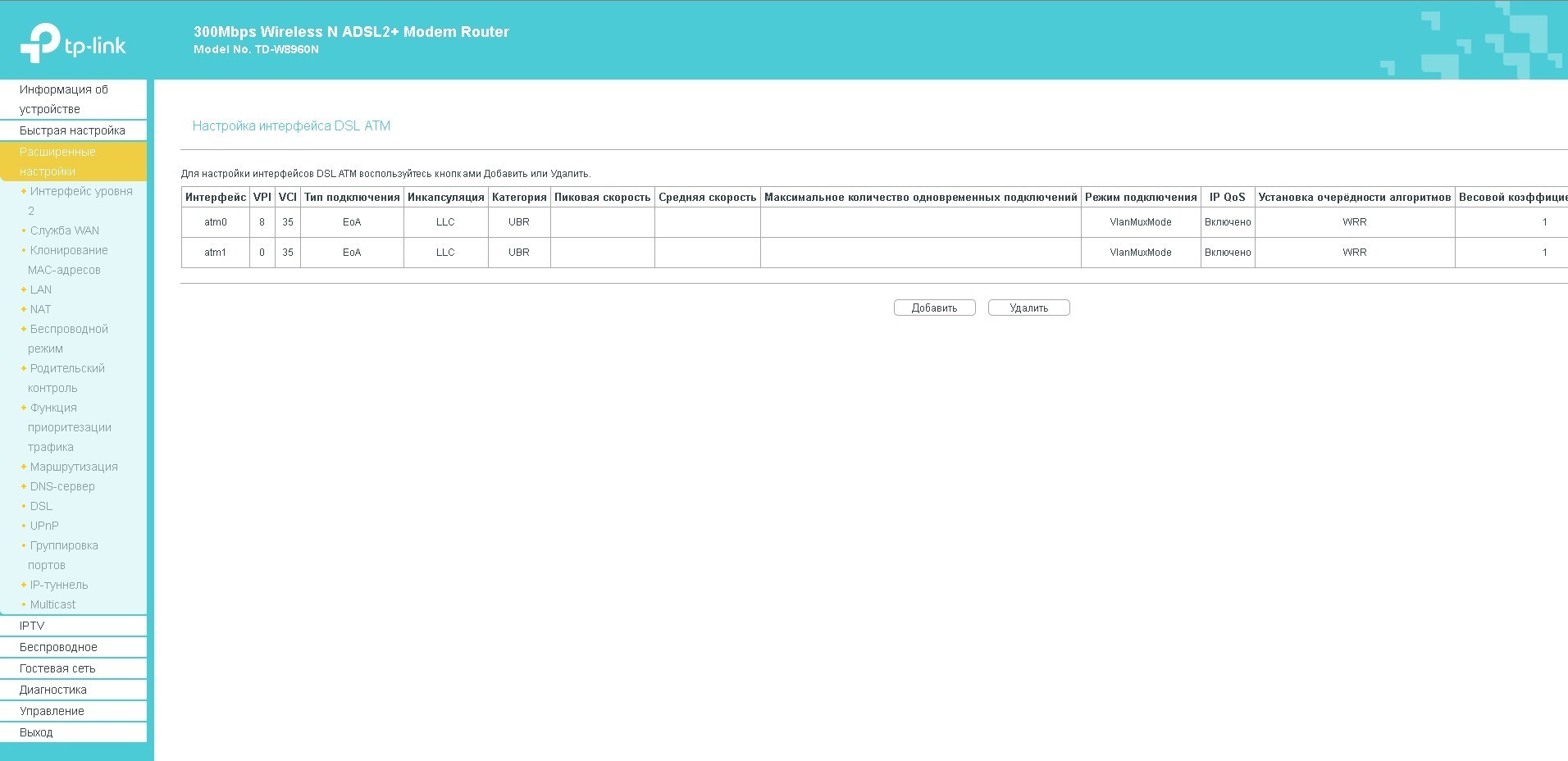The width and height of the screenshot is (1568, 761).
Task: Open Быстрая настройка menu item
Action: [72, 130]
